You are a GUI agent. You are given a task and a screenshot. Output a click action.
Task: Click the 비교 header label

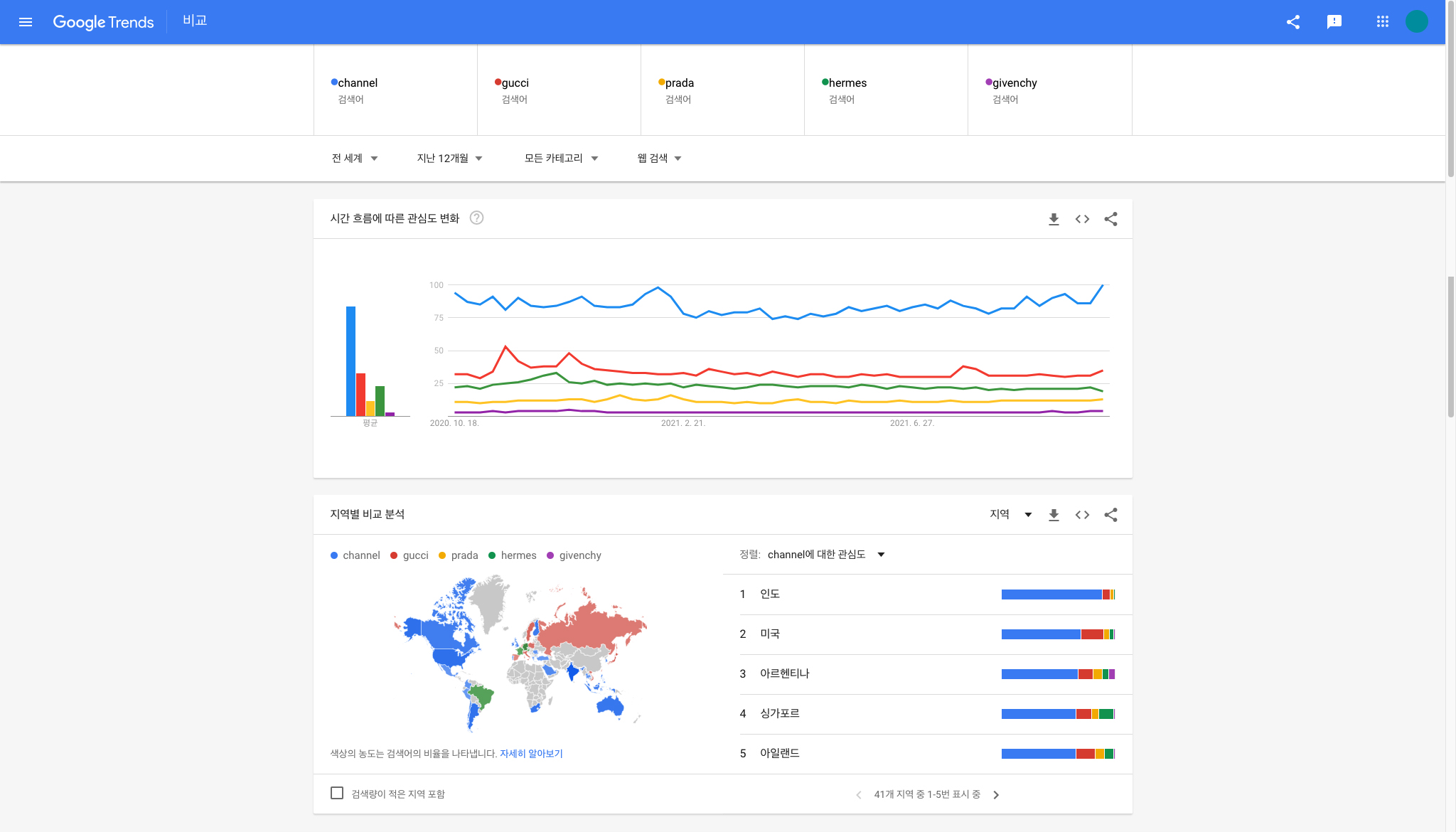pyautogui.click(x=195, y=21)
